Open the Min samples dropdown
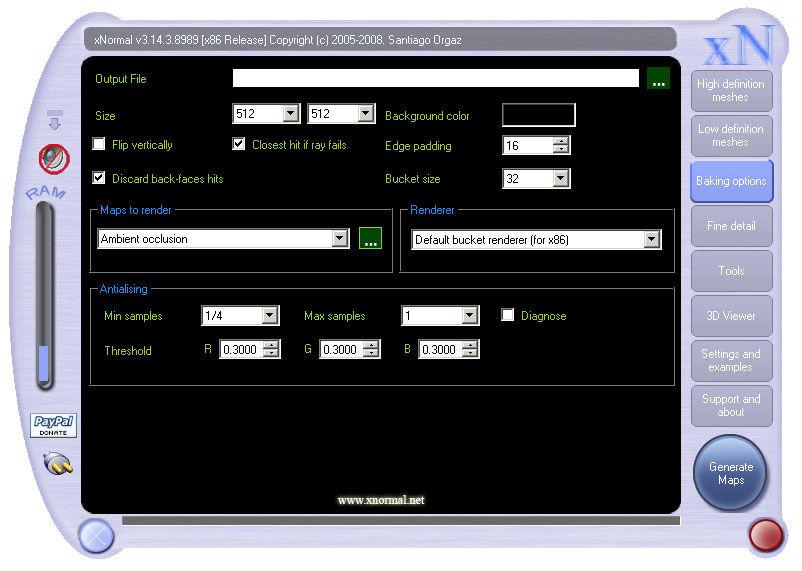This screenshot has width=802, height=571. (x=270, y=315)
